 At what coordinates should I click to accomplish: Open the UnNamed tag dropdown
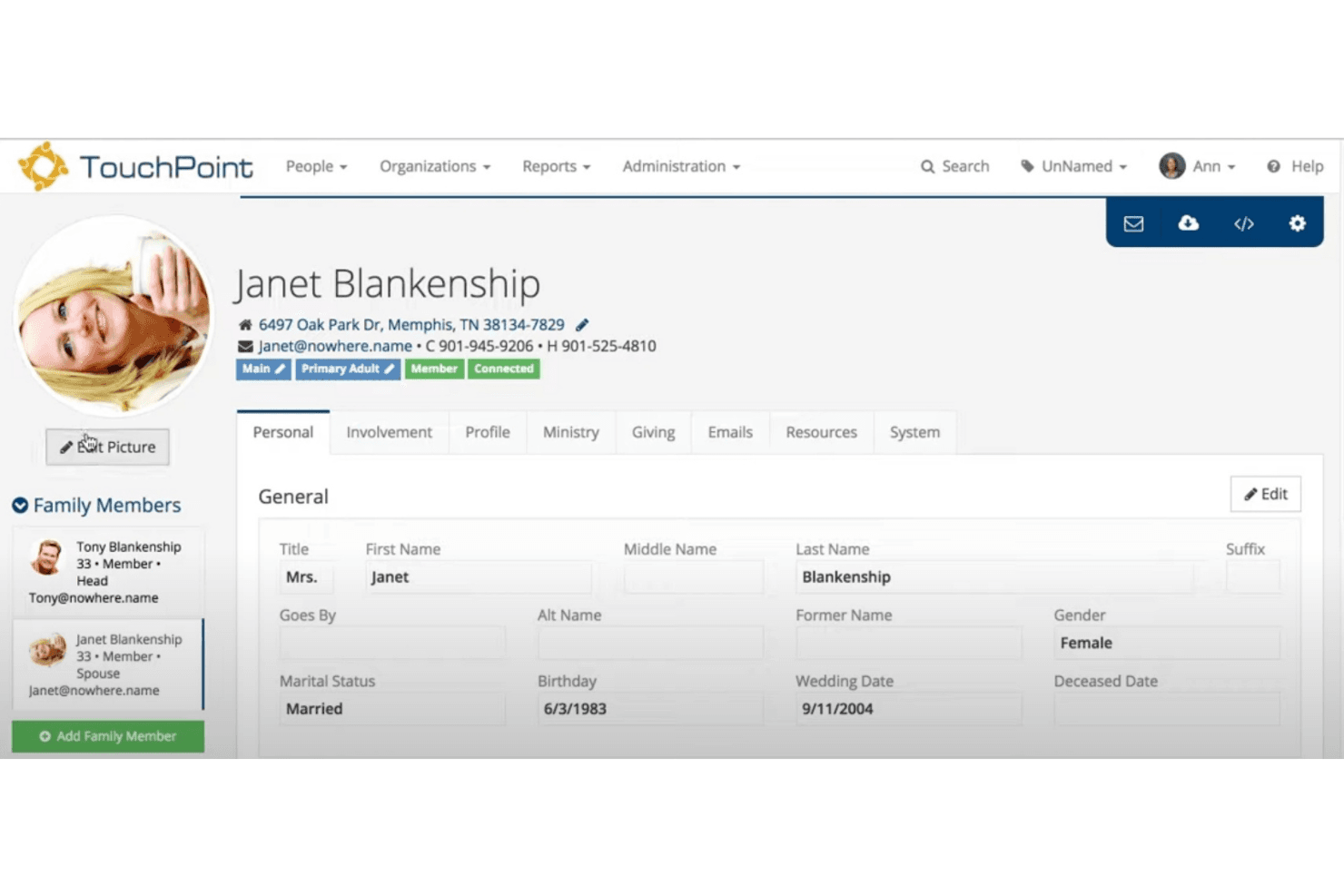[1073, 167]
